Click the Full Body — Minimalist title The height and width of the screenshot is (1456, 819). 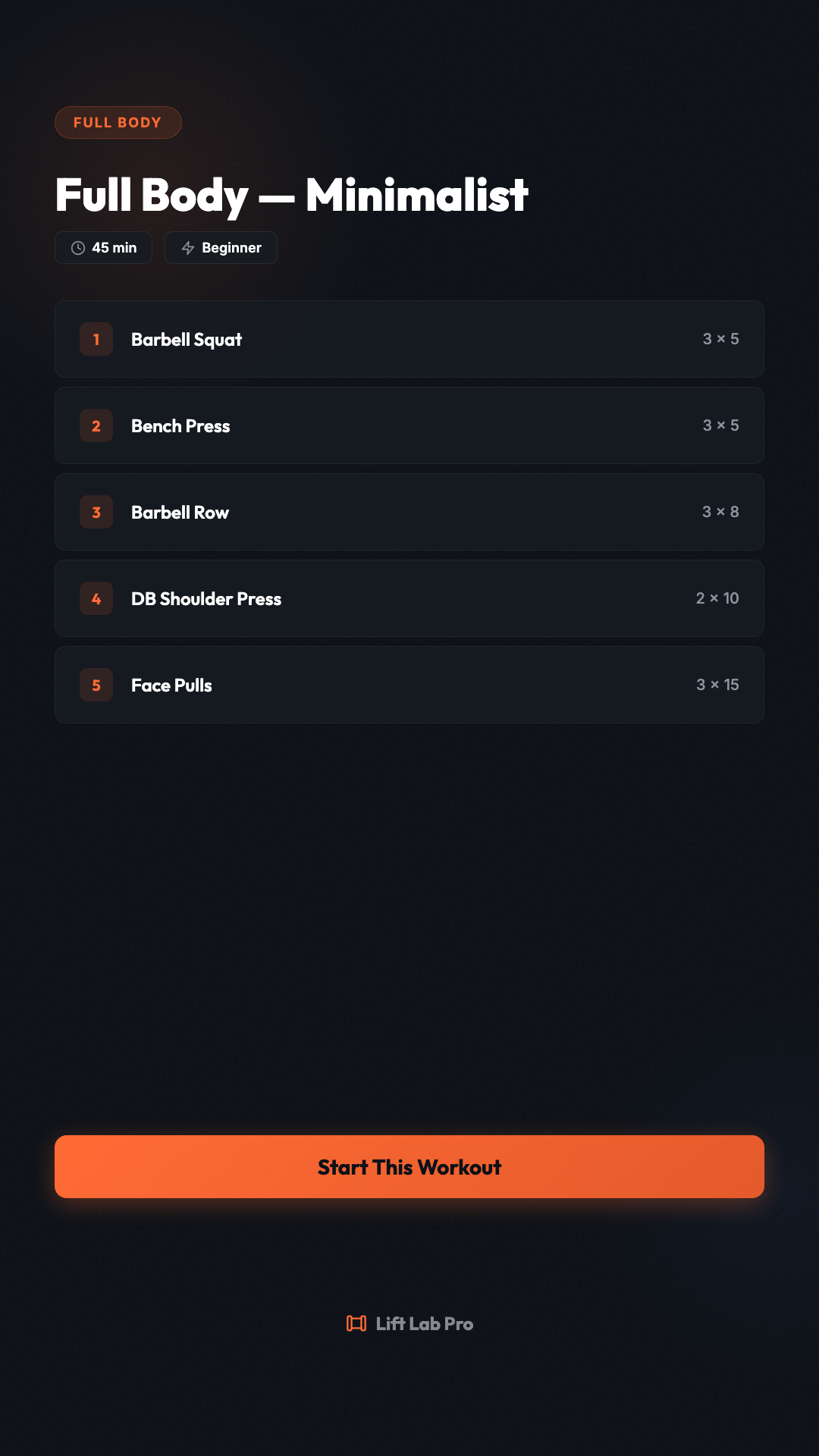(x=292, y=195)
